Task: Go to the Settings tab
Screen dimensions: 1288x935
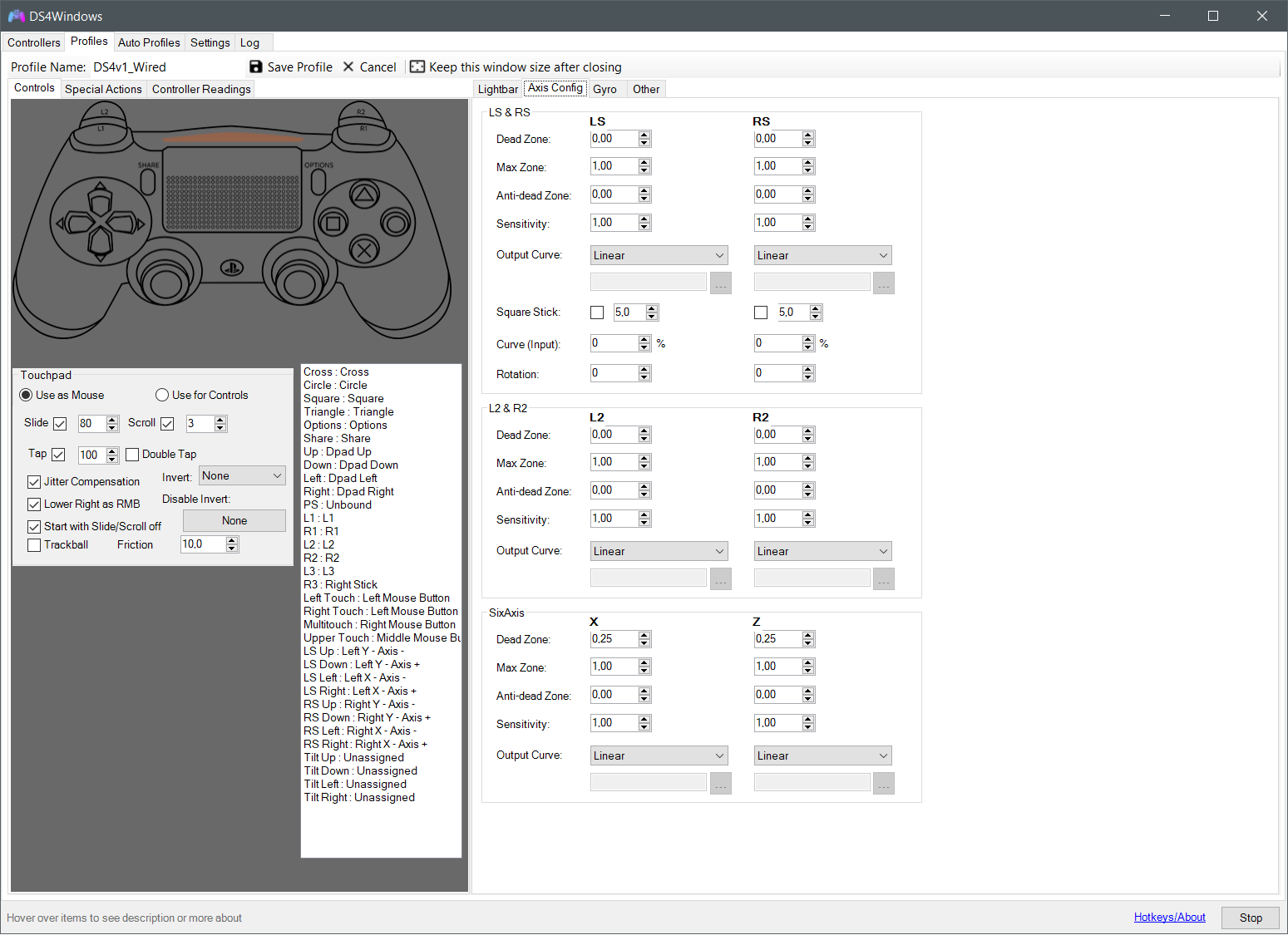Action: click(x=210, y=42)
